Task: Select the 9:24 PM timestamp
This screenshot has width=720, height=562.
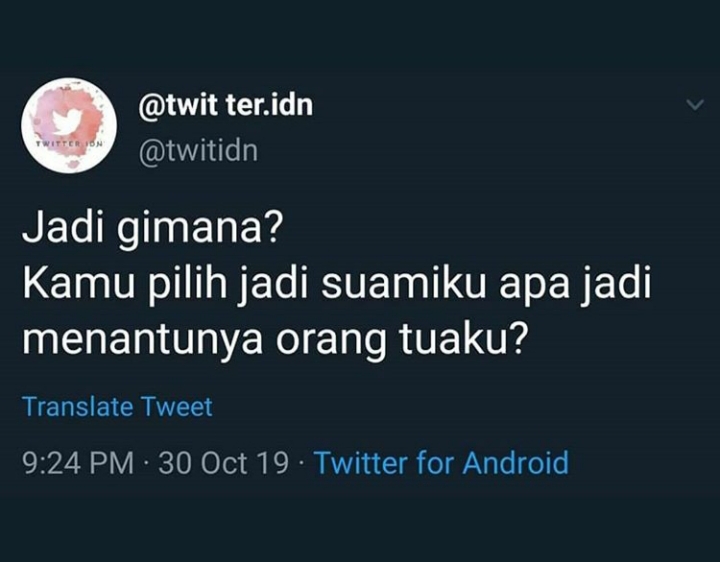Action: 78,463
